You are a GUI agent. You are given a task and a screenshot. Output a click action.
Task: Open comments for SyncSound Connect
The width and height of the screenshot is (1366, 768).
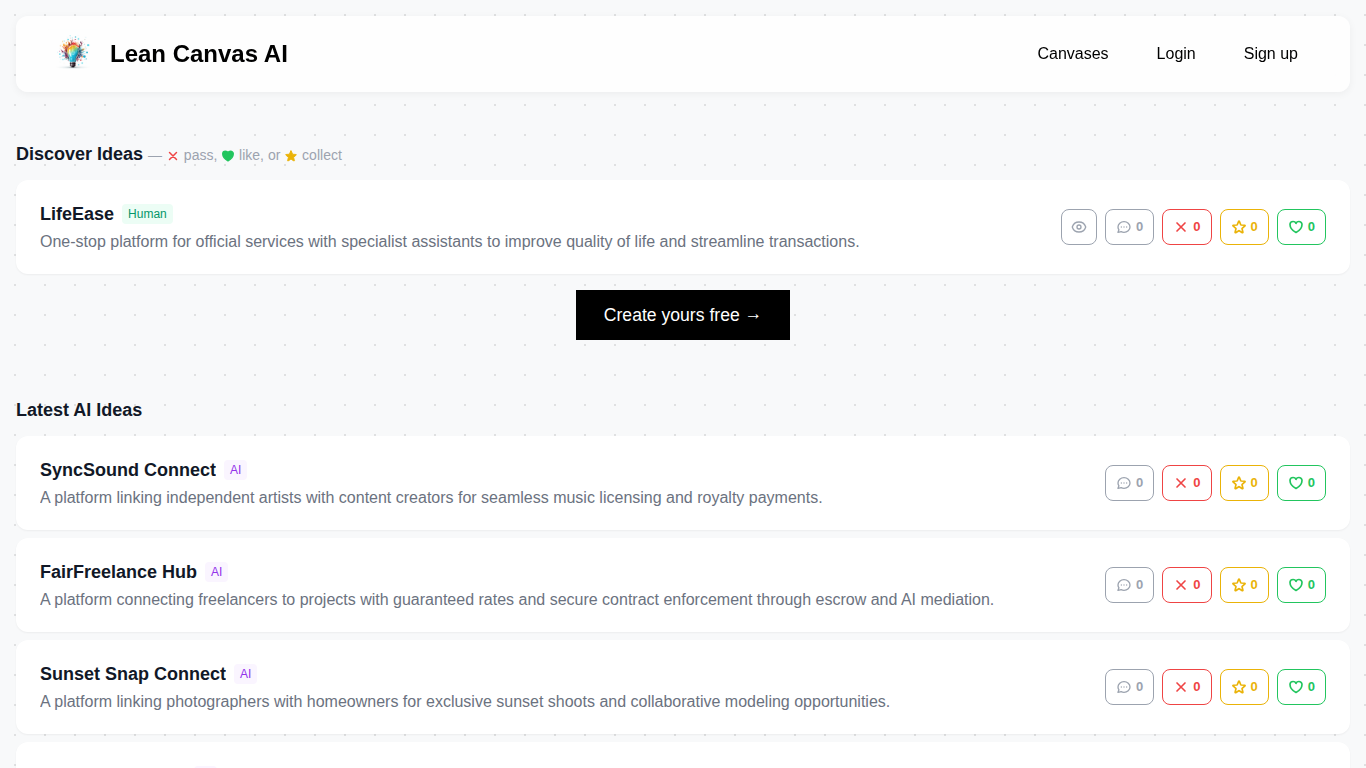(1129, 483)
